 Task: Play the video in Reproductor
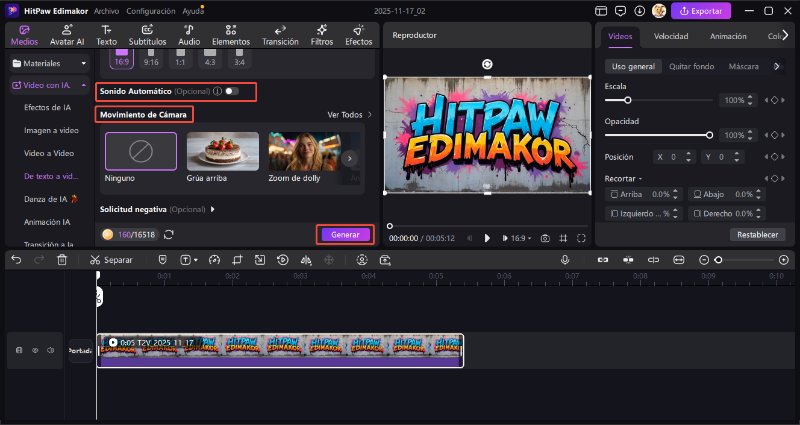(487, 238)
